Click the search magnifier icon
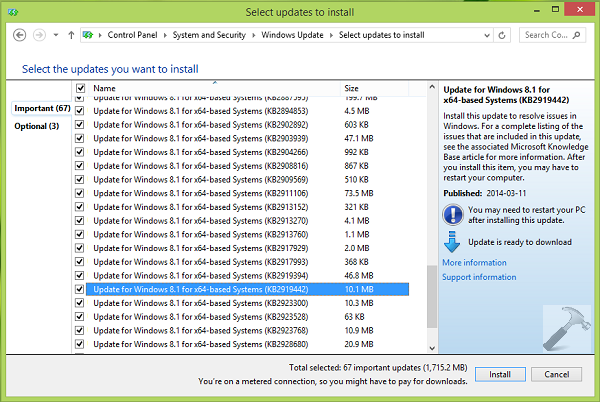The height and width of the screenshot is (402, 600). tap(576, 35)
